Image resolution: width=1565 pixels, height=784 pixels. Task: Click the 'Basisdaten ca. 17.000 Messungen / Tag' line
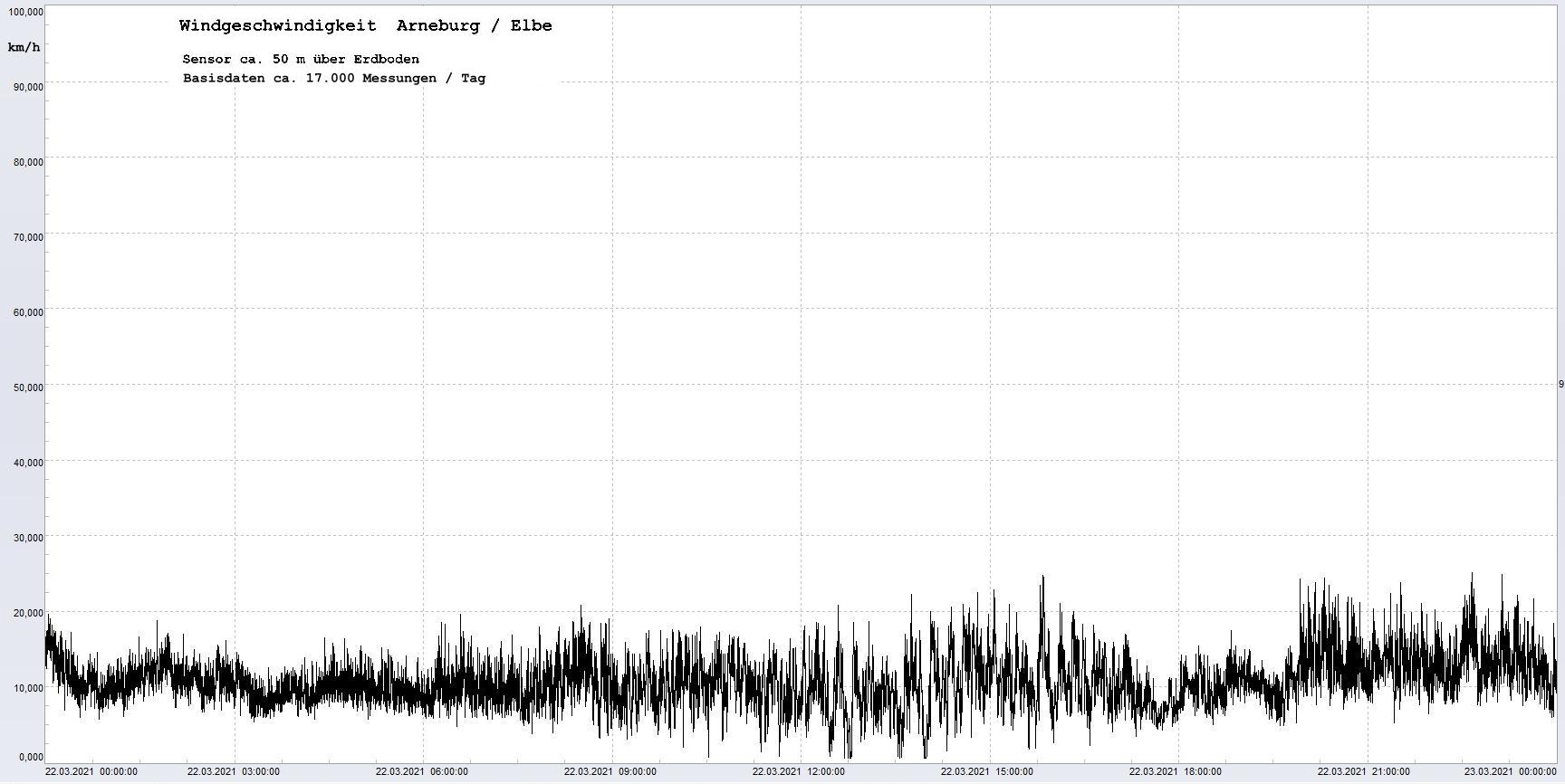[x=333, y=78]
